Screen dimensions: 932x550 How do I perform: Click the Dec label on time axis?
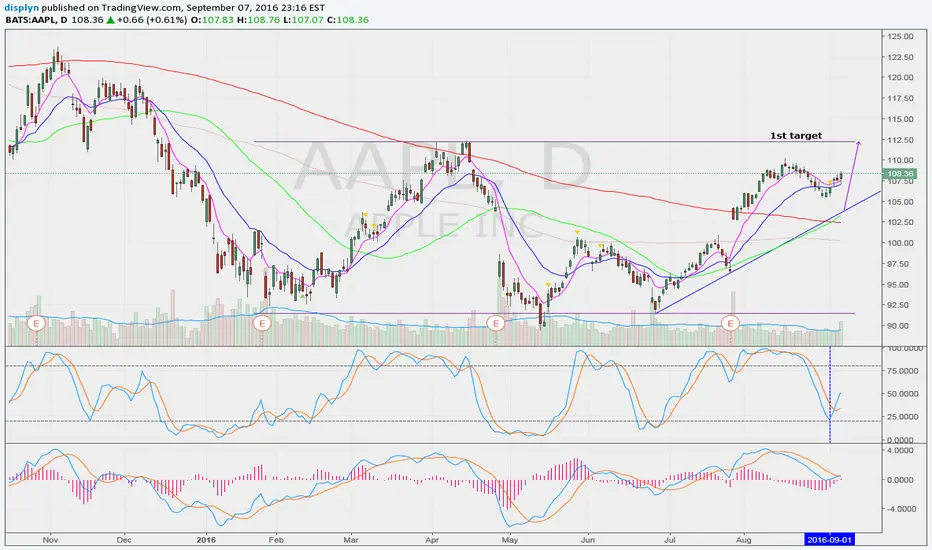click(x=124, y=540)
